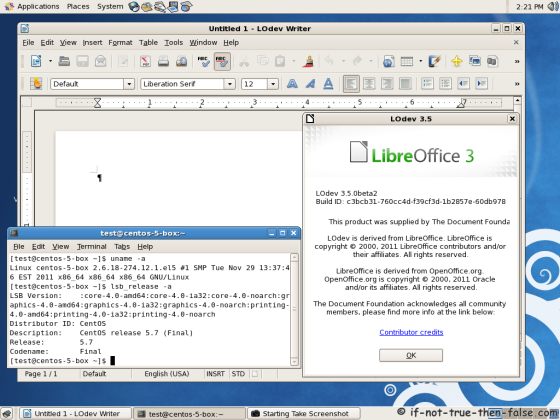
Task: Toggle Bullets list icon
Action: click(x=445, y=84)
